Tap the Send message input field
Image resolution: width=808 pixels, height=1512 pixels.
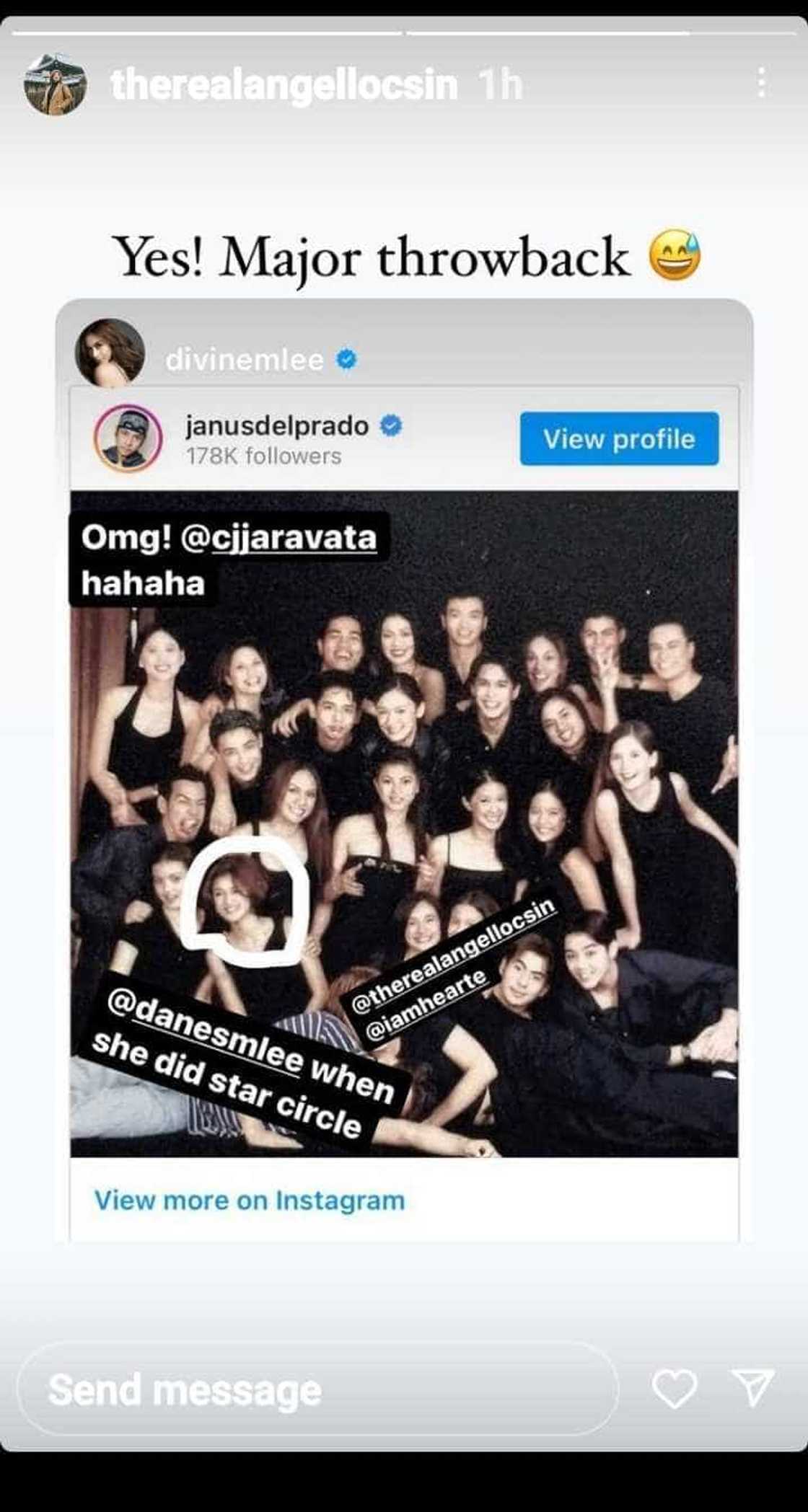[x=317, y=1389]
